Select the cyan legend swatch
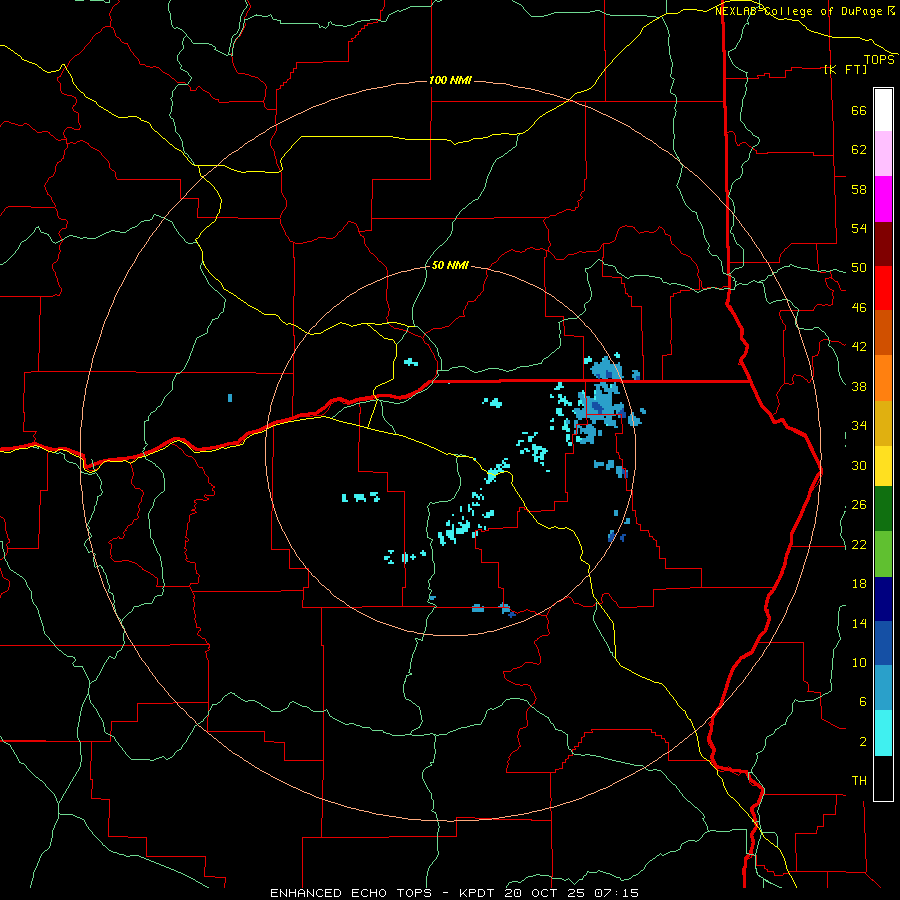The height and width of the screenshot is (900, 900). tap(883, 733)
